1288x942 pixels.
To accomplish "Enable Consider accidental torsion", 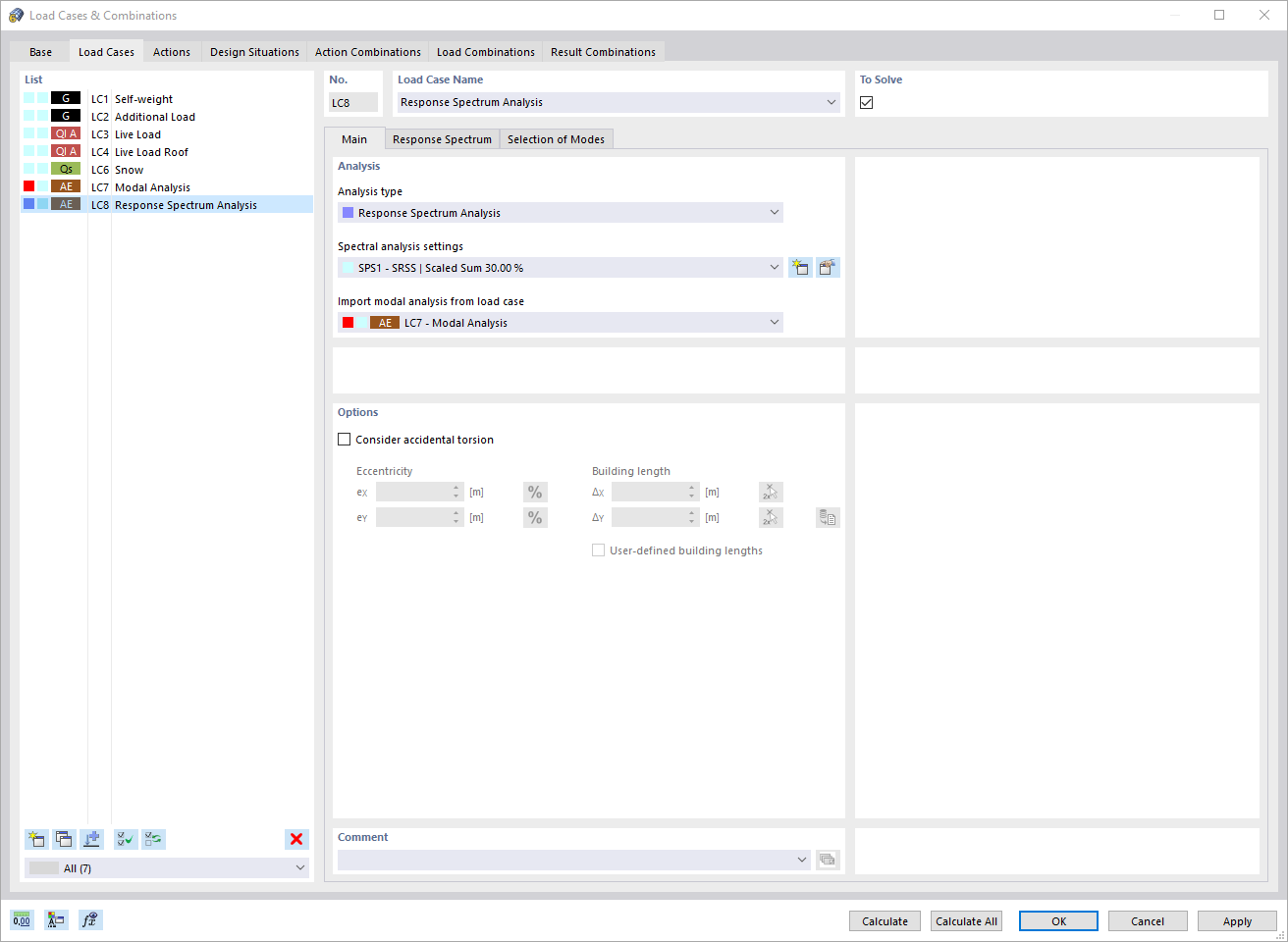I will [344, 440].
